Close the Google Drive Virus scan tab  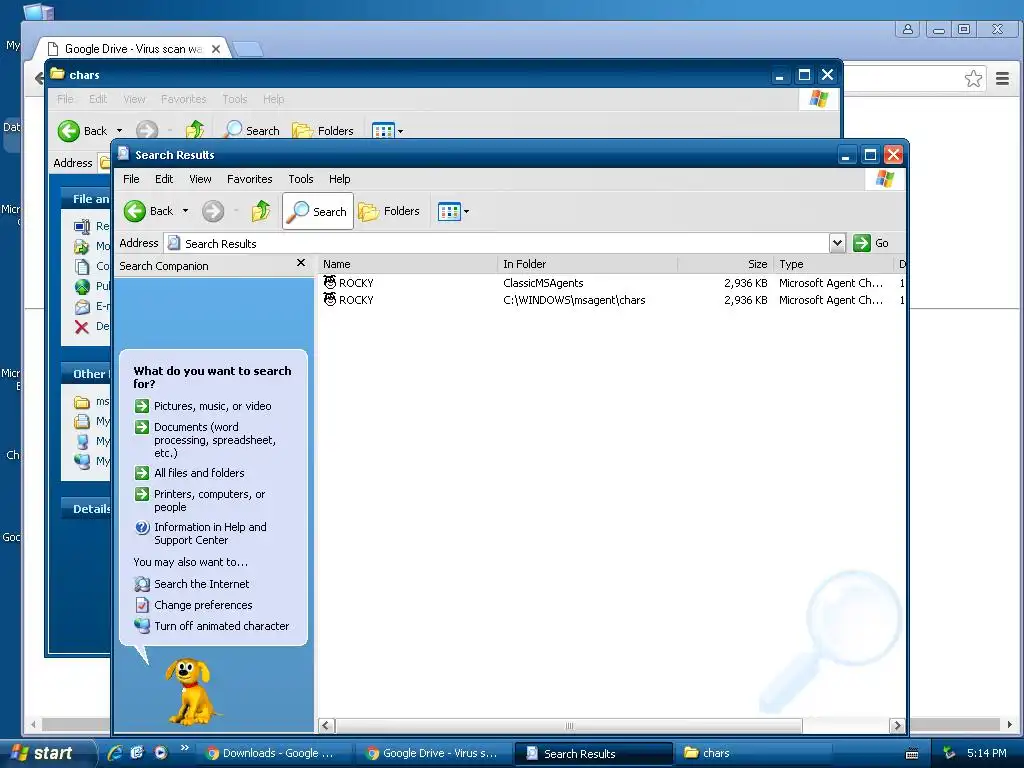(x=216, y=49)
